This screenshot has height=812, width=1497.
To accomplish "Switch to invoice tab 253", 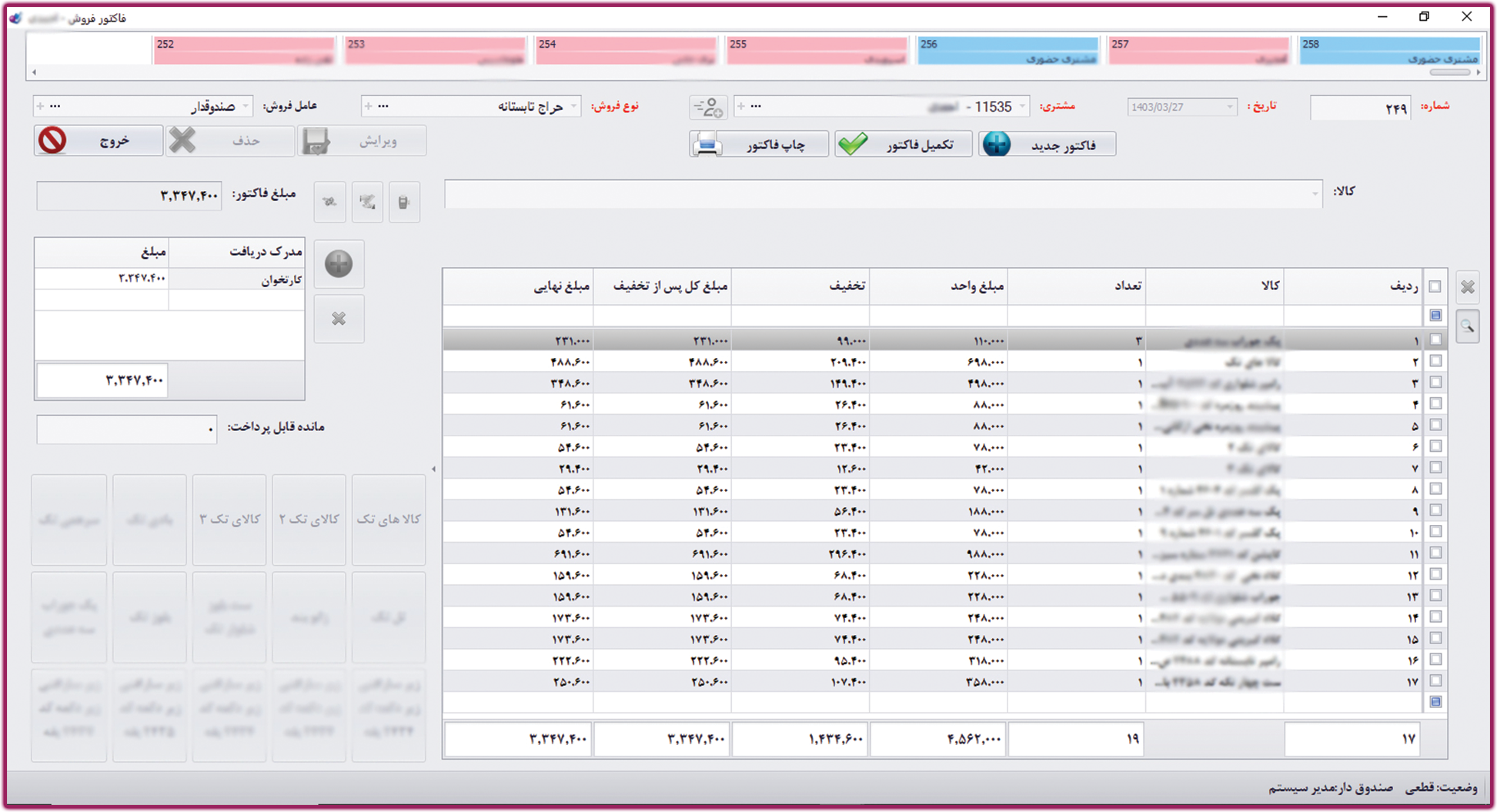I will click(x=436, y=51).
